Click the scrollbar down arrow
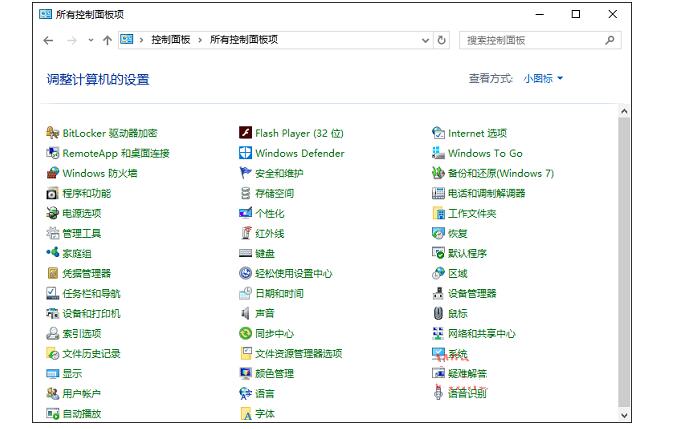The width and height of the screenshot is (676, 429). point(624,415)
